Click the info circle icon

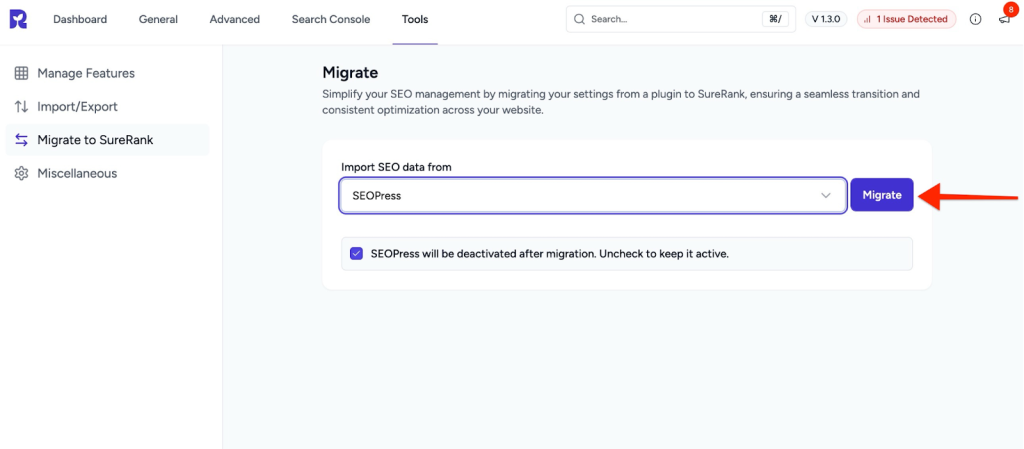tap(976, 19)
